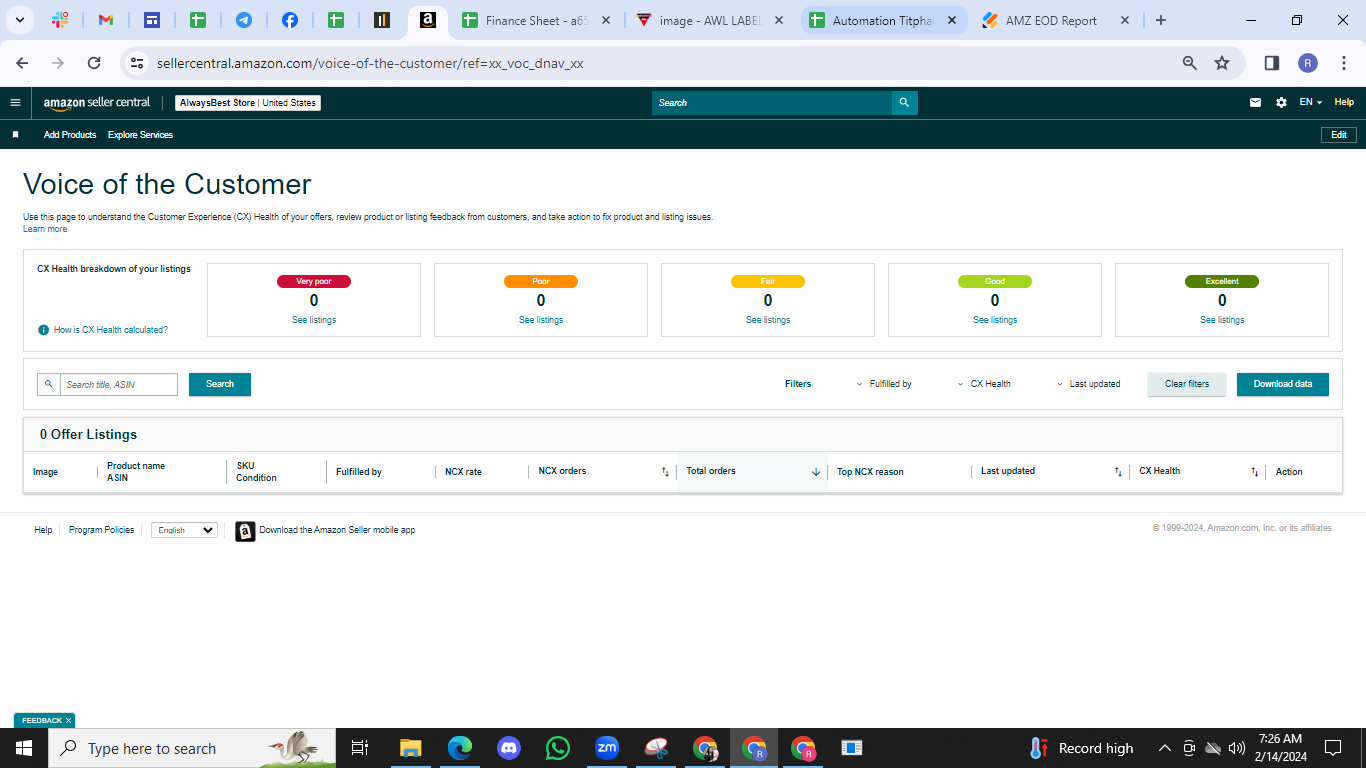This screenshot has width=1366, height=768.
Task: Close the Finance Sheet tab
Action: coord(605,20)
